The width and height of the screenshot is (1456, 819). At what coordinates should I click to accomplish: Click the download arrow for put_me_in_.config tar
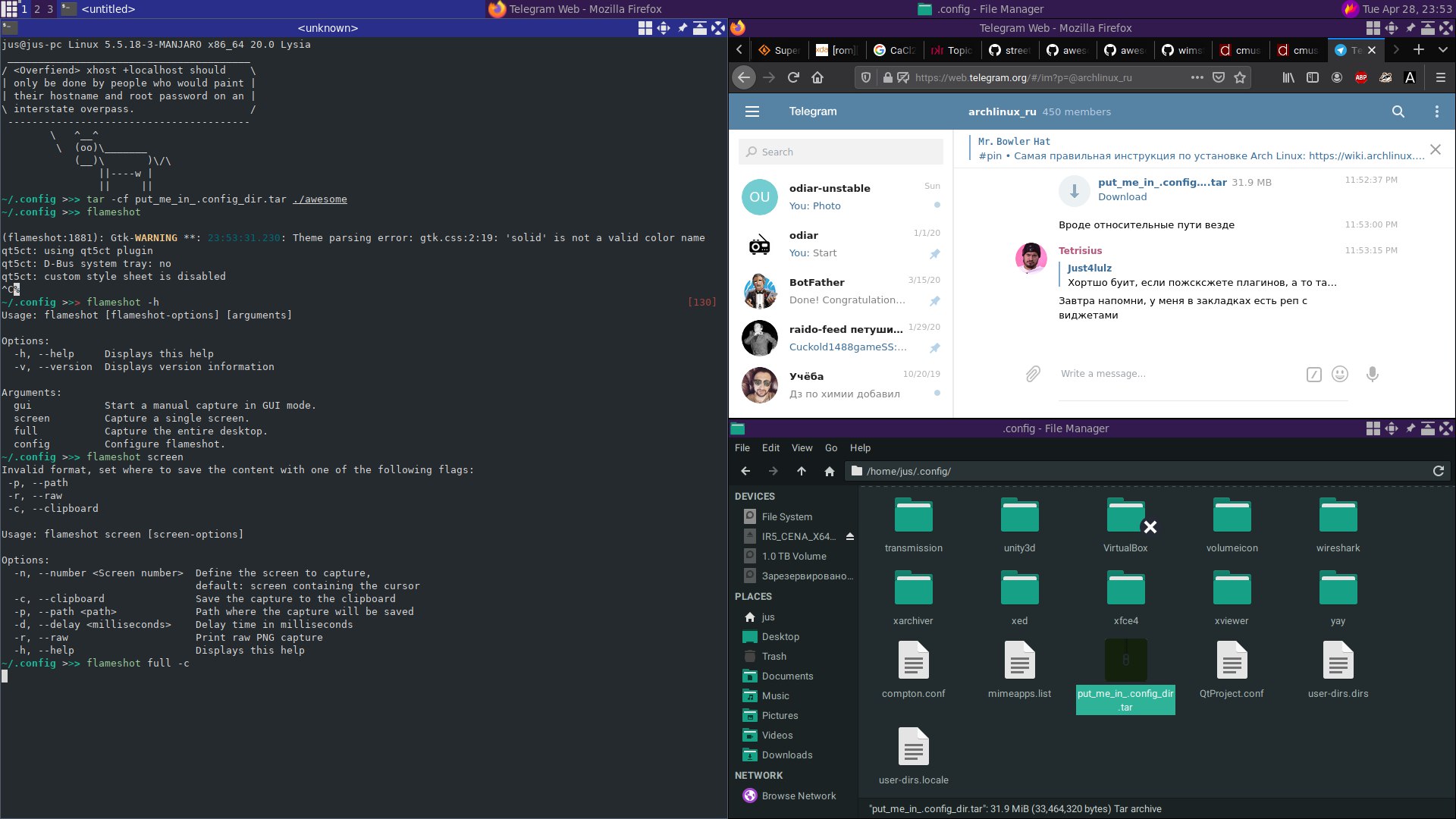[x=1075, y=190]
